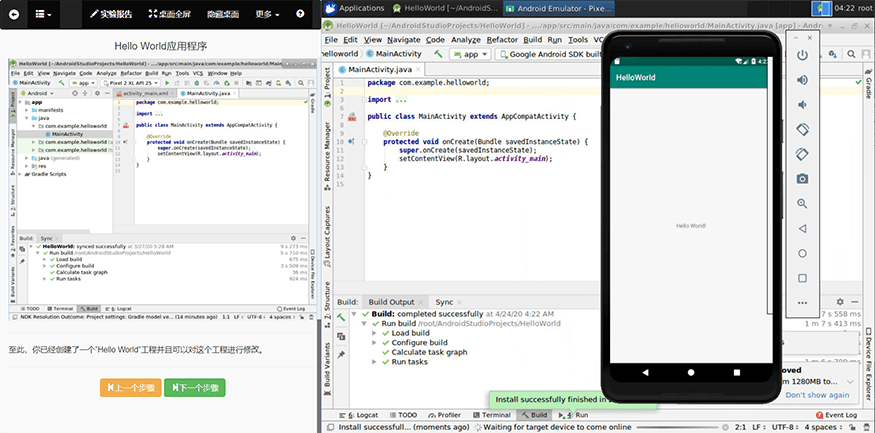Switch to Android Emulator taskbar item
Image resolution: width=875 pixels, height=433 pixels.
[x=559, y=8]
